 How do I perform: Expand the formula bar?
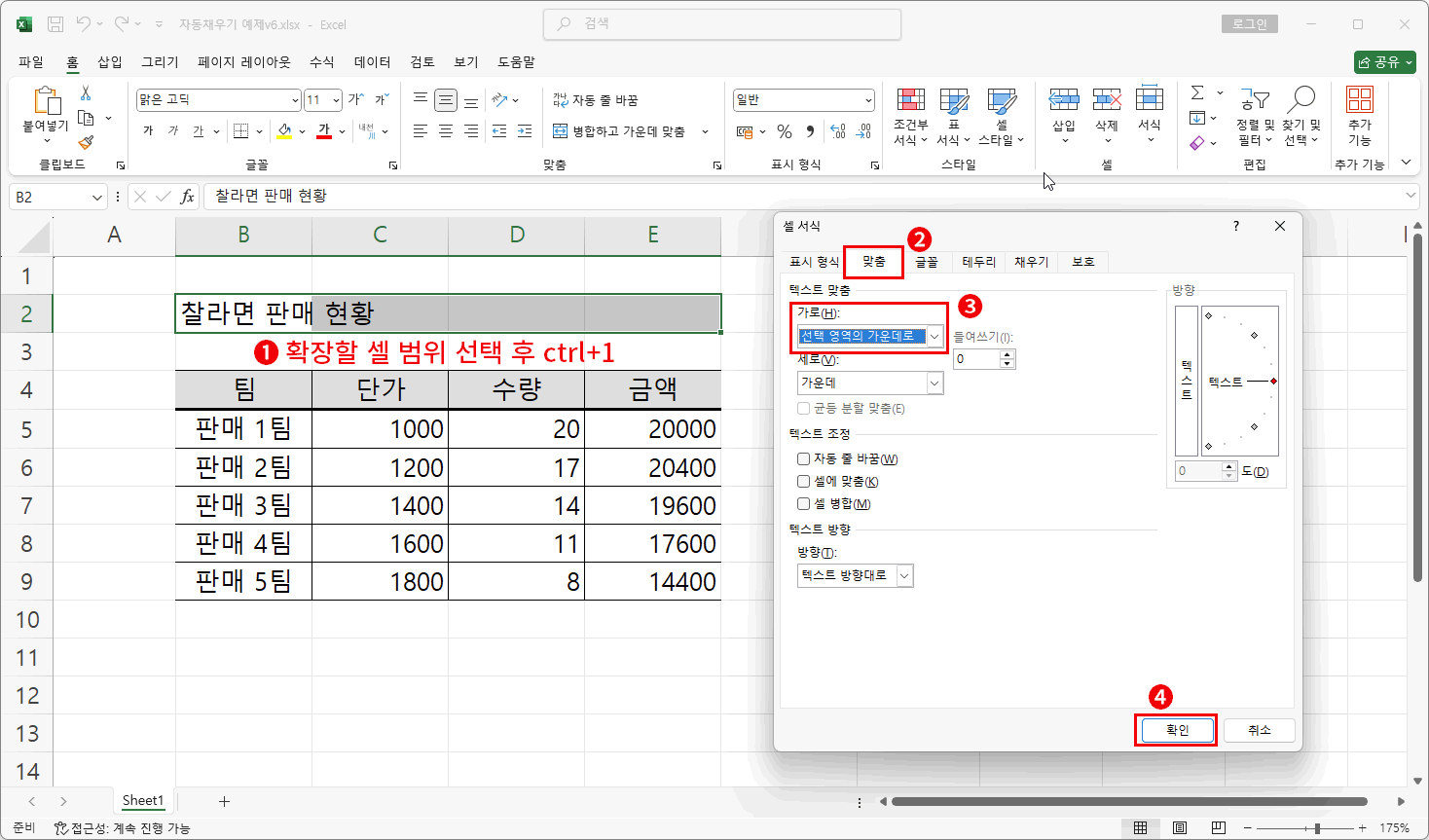tap(1411, 196)
